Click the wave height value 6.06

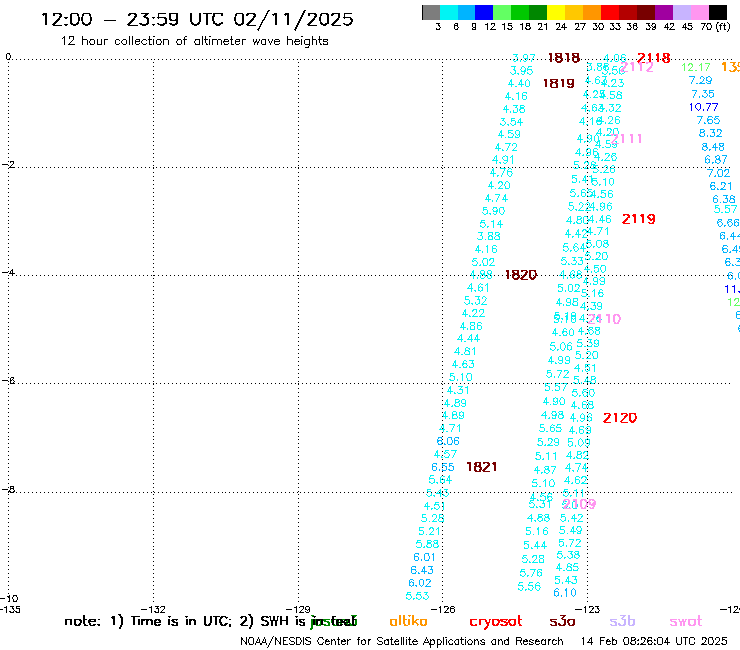[448, 441]
